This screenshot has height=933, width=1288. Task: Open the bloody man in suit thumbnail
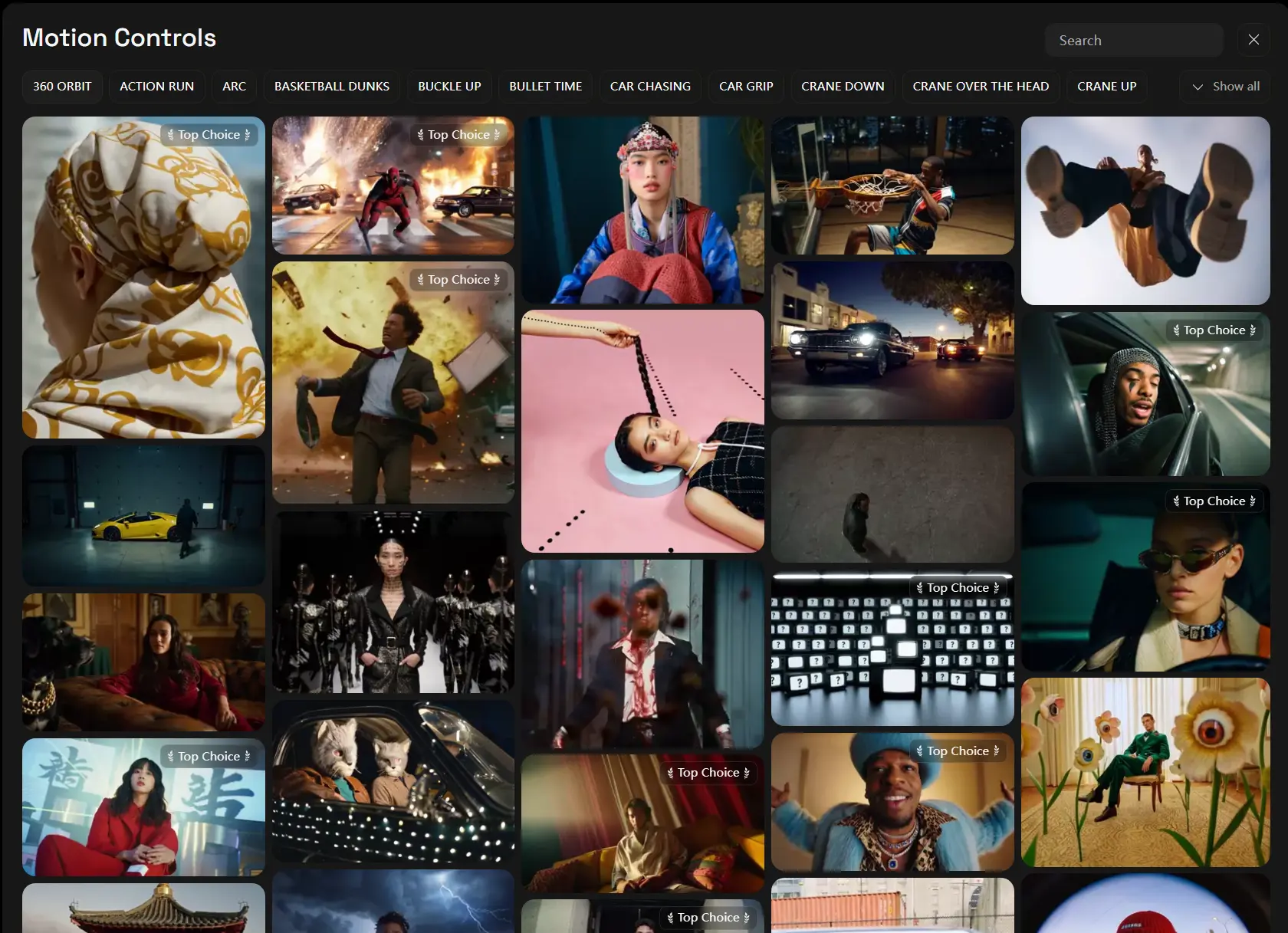point(642,654)
